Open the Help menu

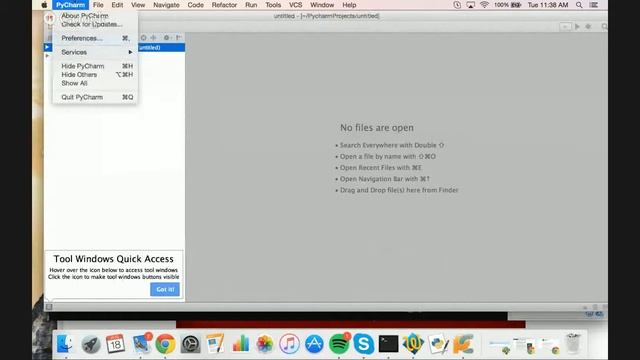(x=349, y=5)
